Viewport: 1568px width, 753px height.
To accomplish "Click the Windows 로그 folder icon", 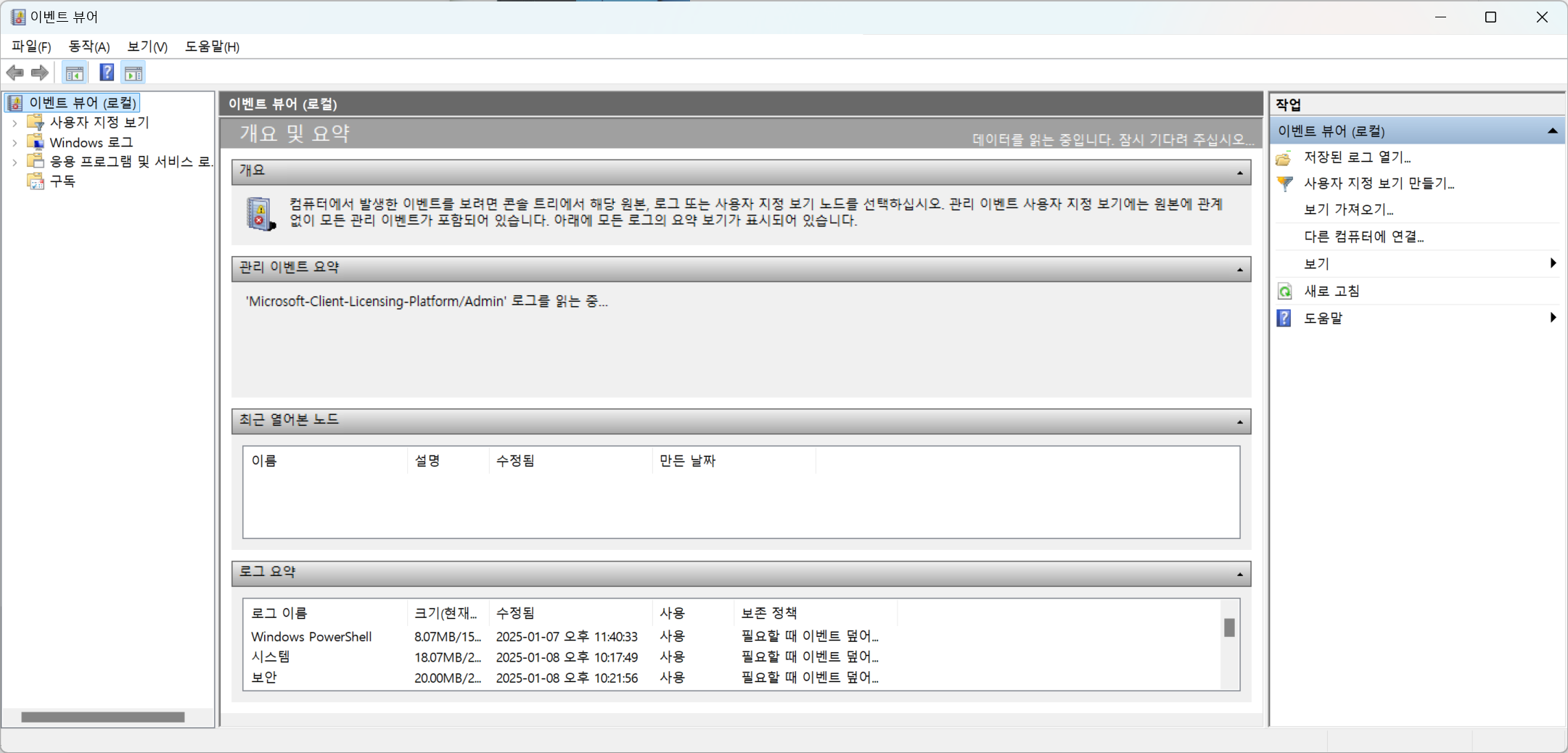I will pyautogui.click(x=36, y=141).
